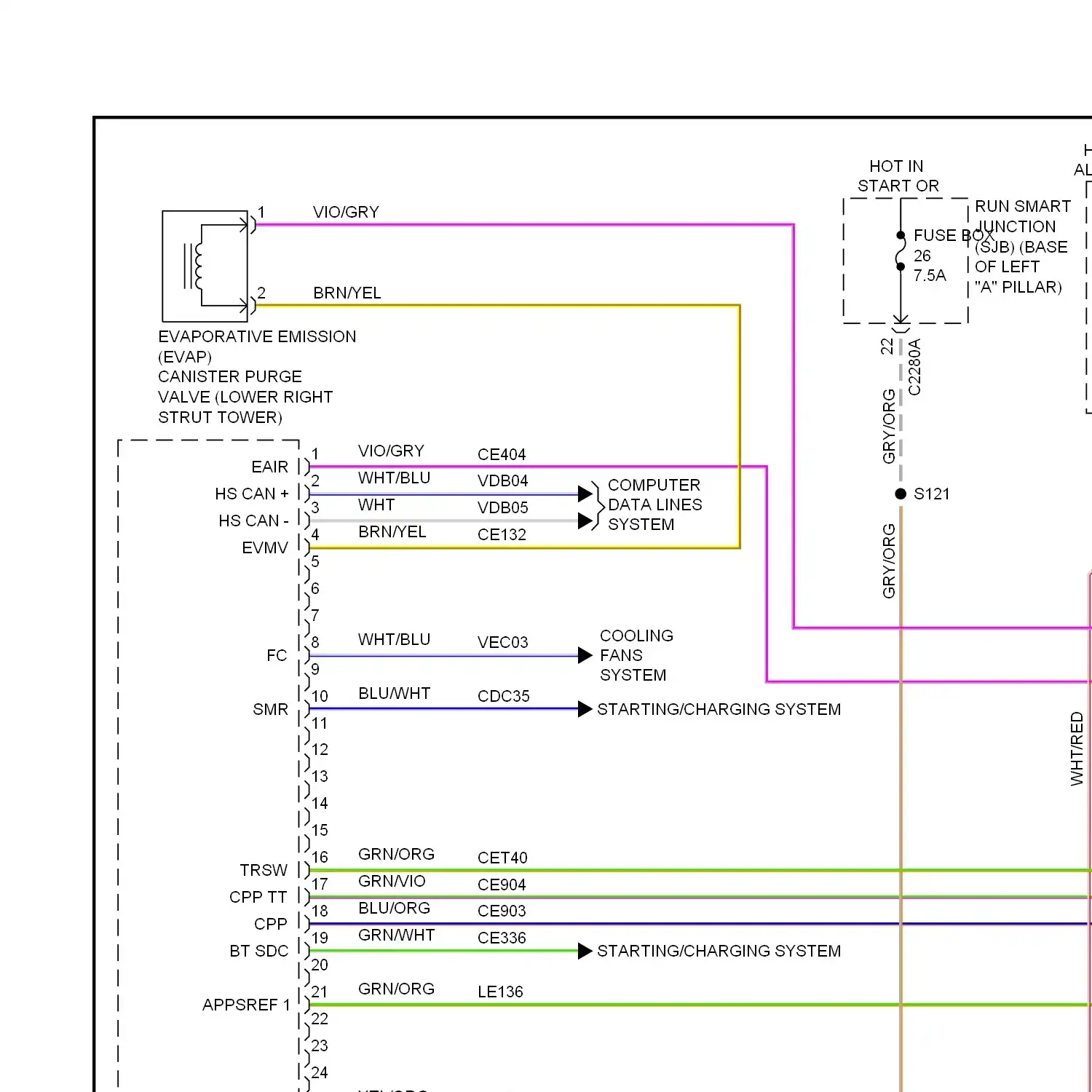1092x1092 pixels.
Task: Click the CE904 circuit code
Action: pos(502,885)
